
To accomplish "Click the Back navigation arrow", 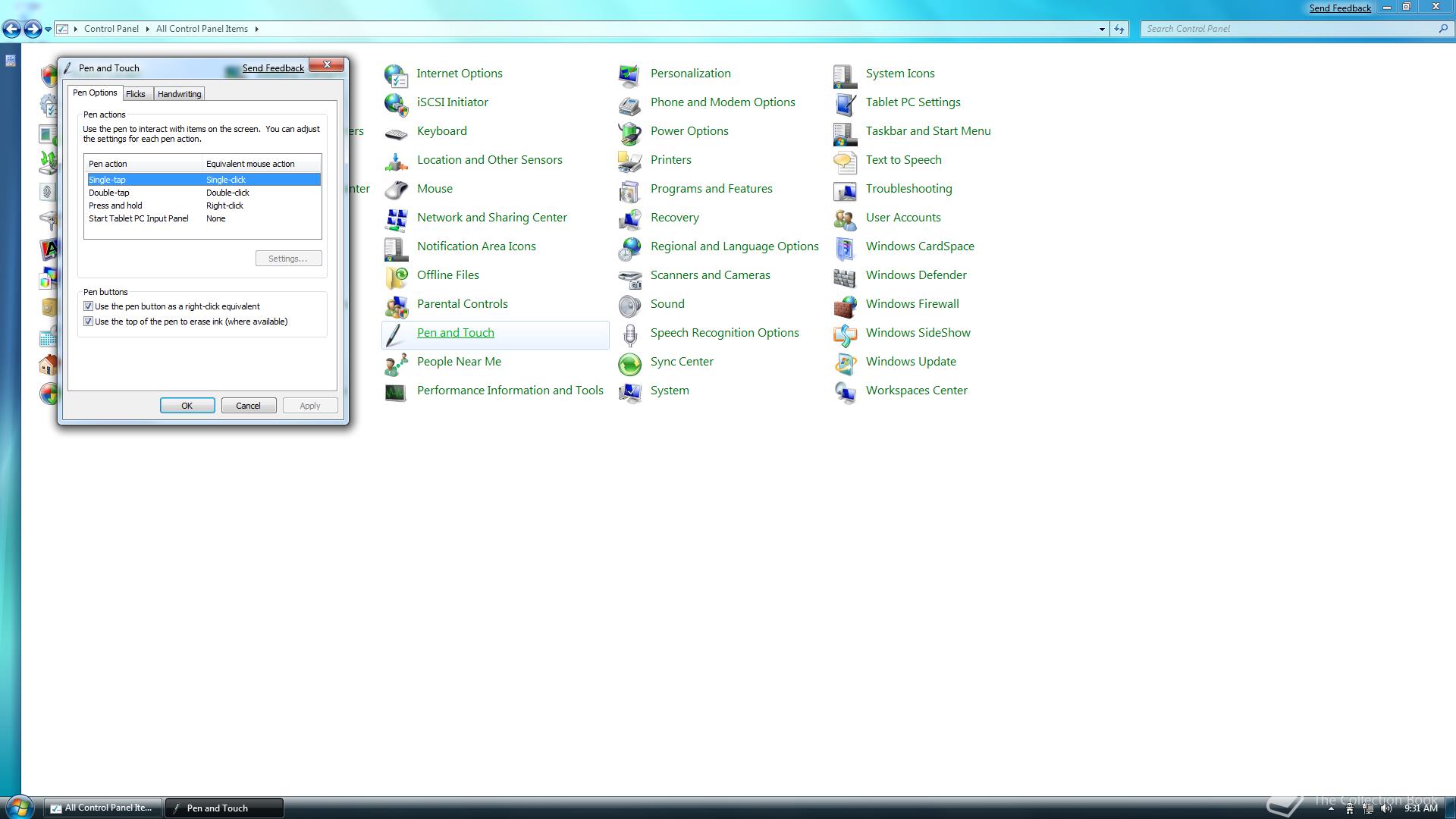I will coord(11,29).
